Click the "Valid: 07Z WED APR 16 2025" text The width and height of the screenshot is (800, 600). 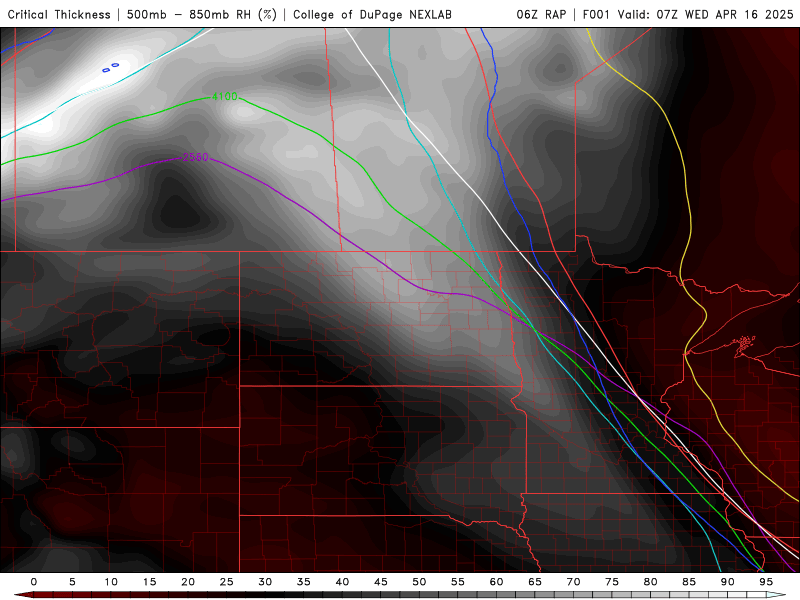[x=706, y=14]
